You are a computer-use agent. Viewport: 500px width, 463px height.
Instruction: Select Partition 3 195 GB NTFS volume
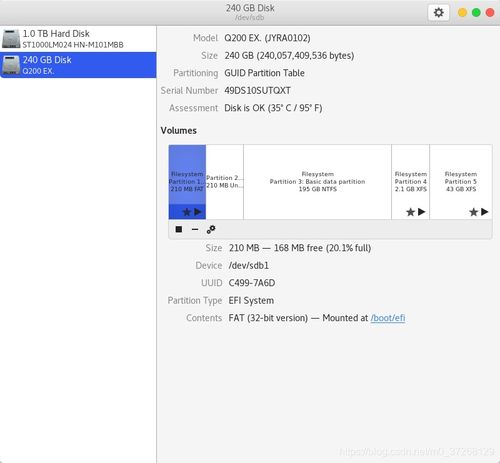click(x=317, y=182)
